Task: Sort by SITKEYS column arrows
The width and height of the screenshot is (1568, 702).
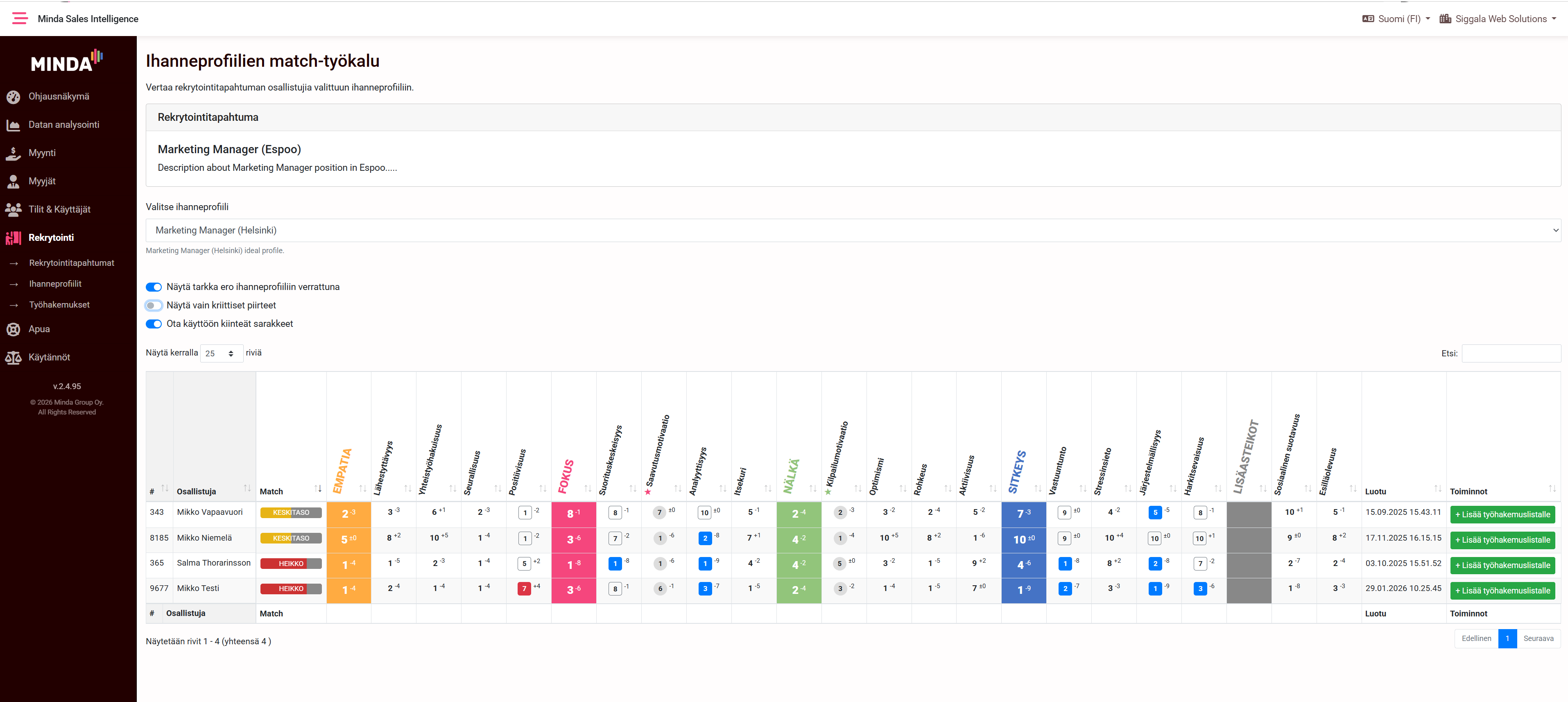Action: click(1039, 488)
